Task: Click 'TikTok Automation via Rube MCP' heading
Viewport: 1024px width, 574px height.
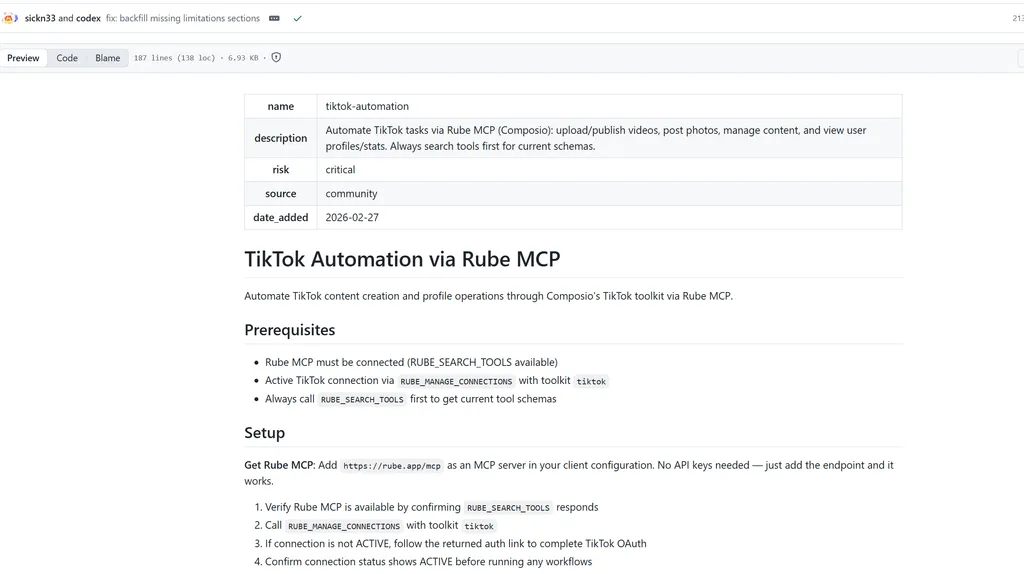Action: [402, 259]
